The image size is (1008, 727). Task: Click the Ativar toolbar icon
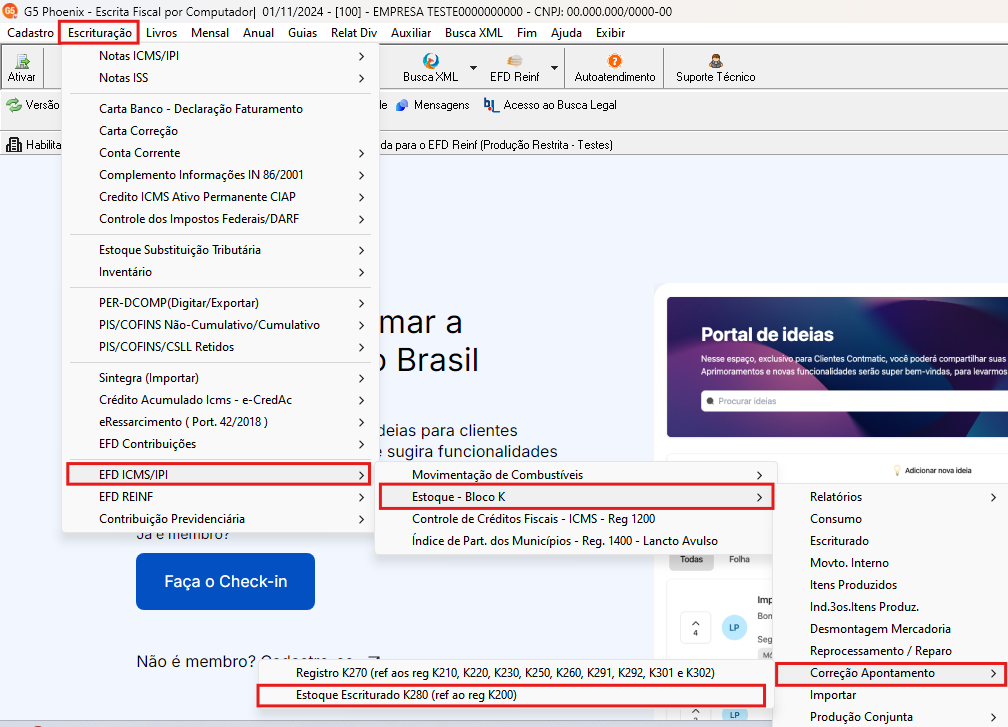coord(22,62)
